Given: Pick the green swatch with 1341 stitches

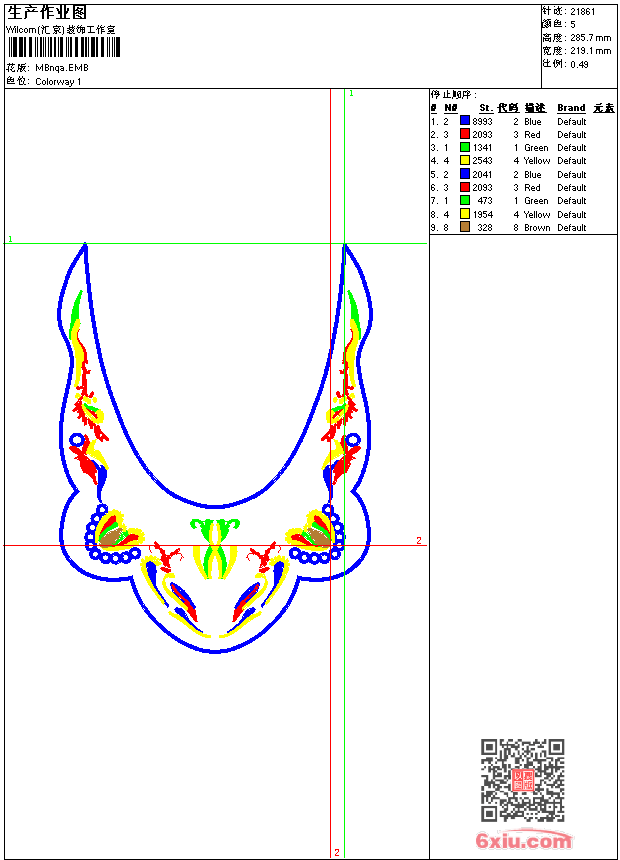Looking at the screenshot, I should pyautogui.click(x=465, y=148).
